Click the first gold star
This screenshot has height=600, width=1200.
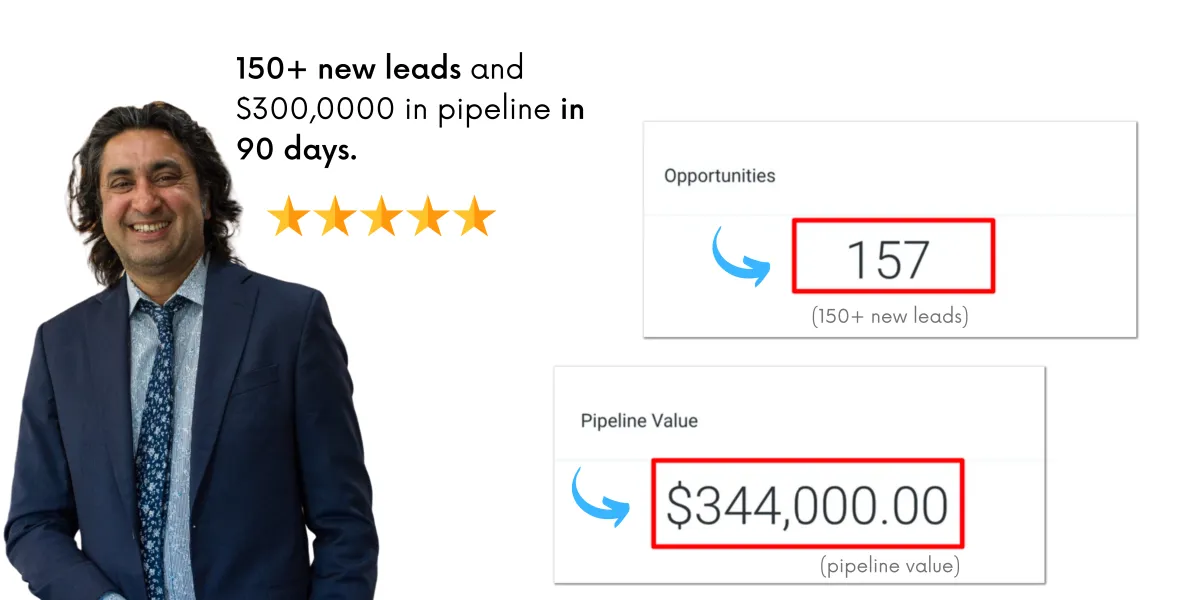(x=287, y=217)
